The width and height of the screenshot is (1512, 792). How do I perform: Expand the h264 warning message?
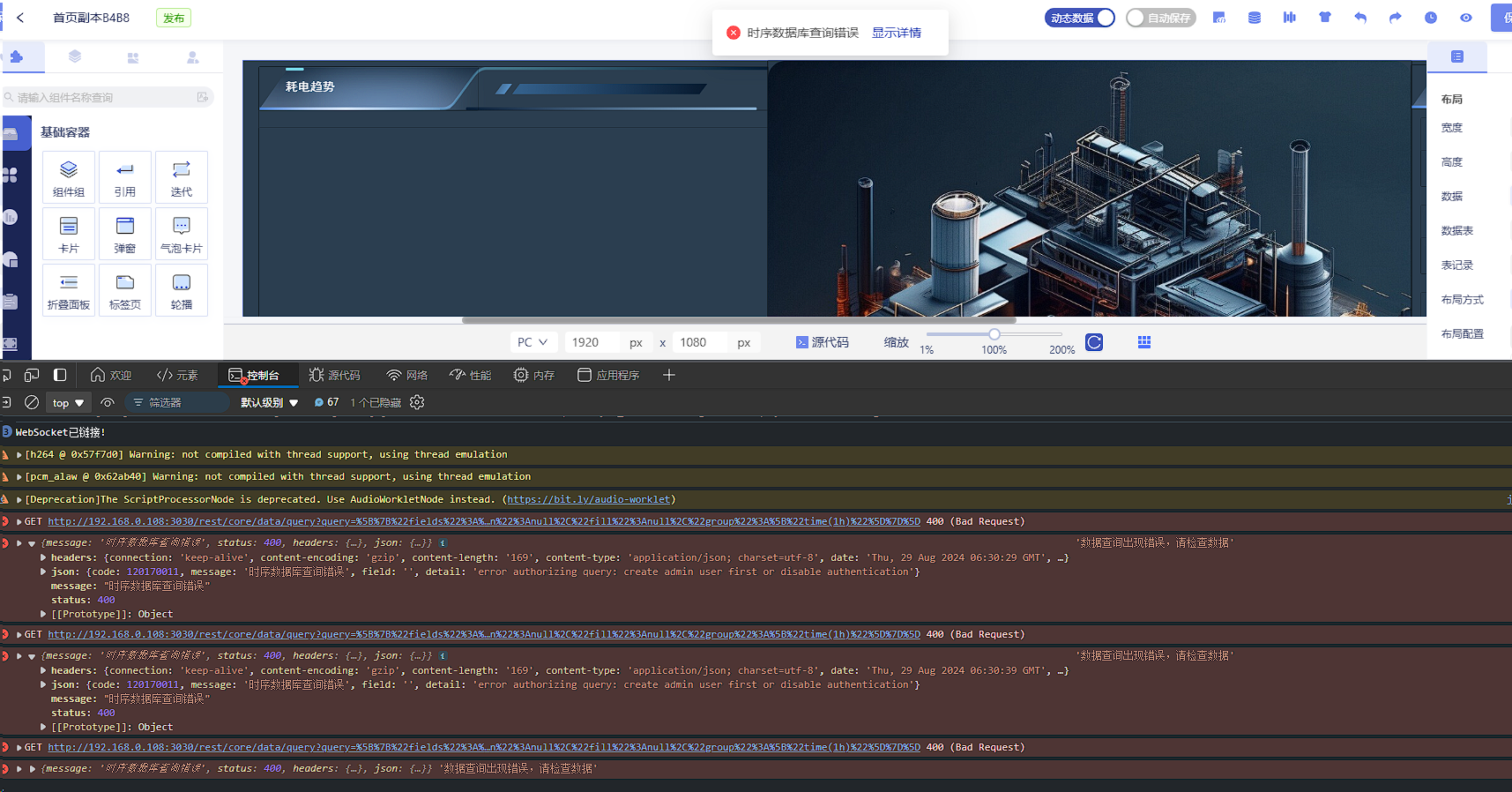pyautogui.click(x=19, y=455)
